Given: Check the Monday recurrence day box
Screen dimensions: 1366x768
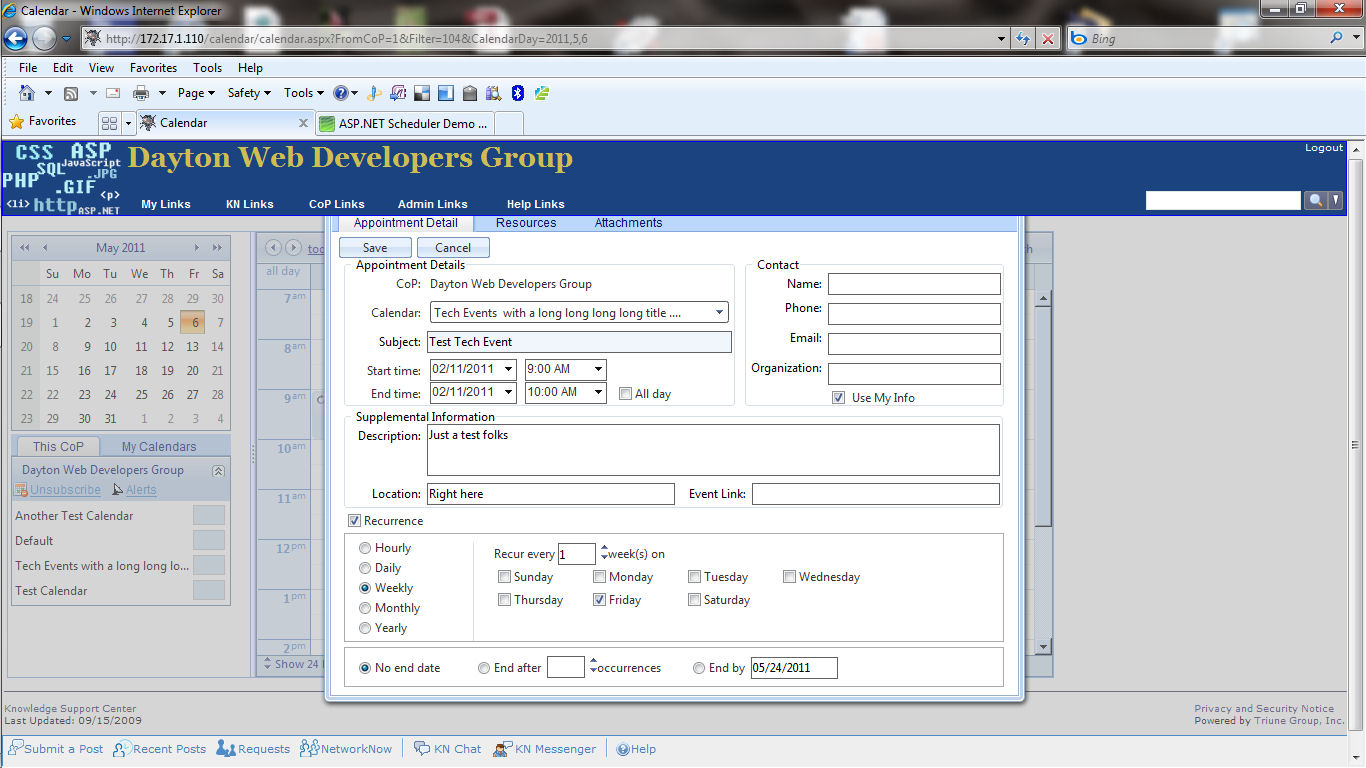Looking at the screenshot, I should click(x=599, y=577).
